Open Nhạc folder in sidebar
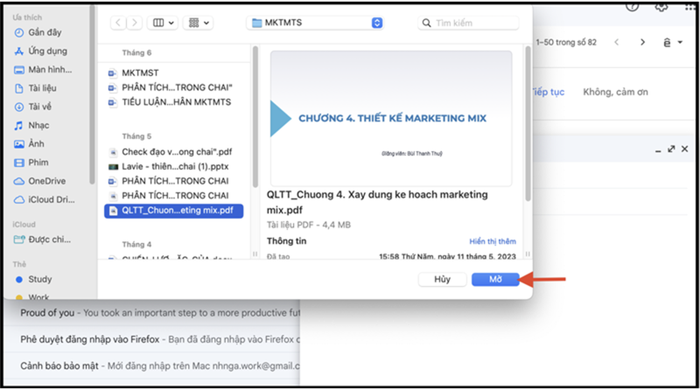Viewport: 700px width, 389px height. pos(32,125)
